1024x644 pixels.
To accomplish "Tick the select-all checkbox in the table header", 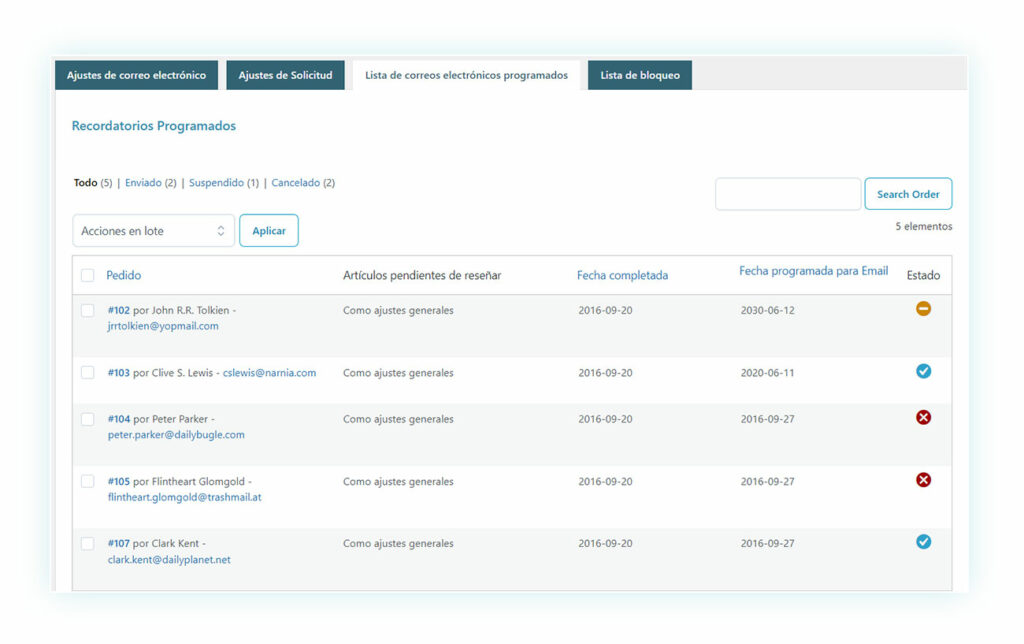I will [88, 275].
